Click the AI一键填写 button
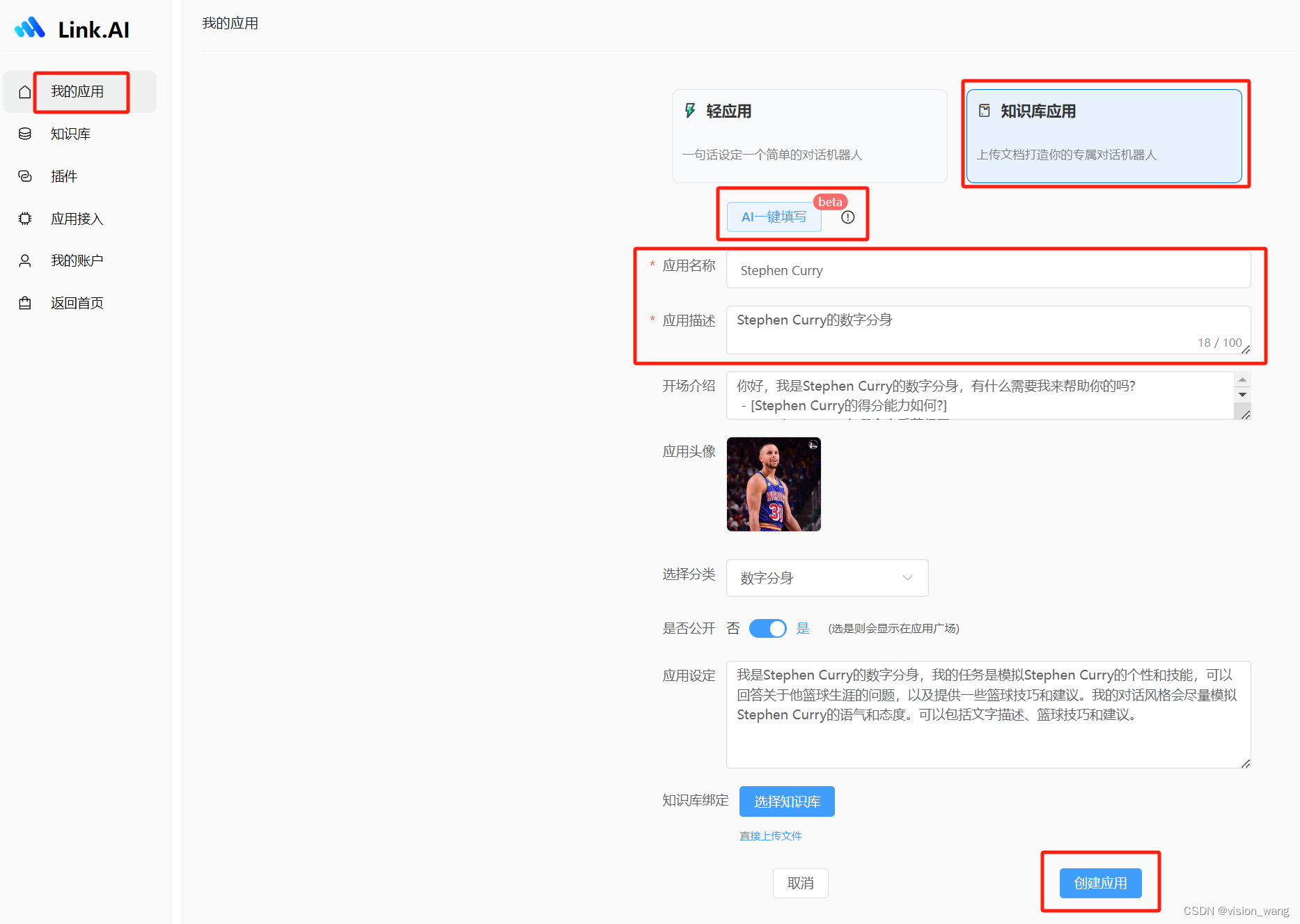 click(x=774, y=217)
